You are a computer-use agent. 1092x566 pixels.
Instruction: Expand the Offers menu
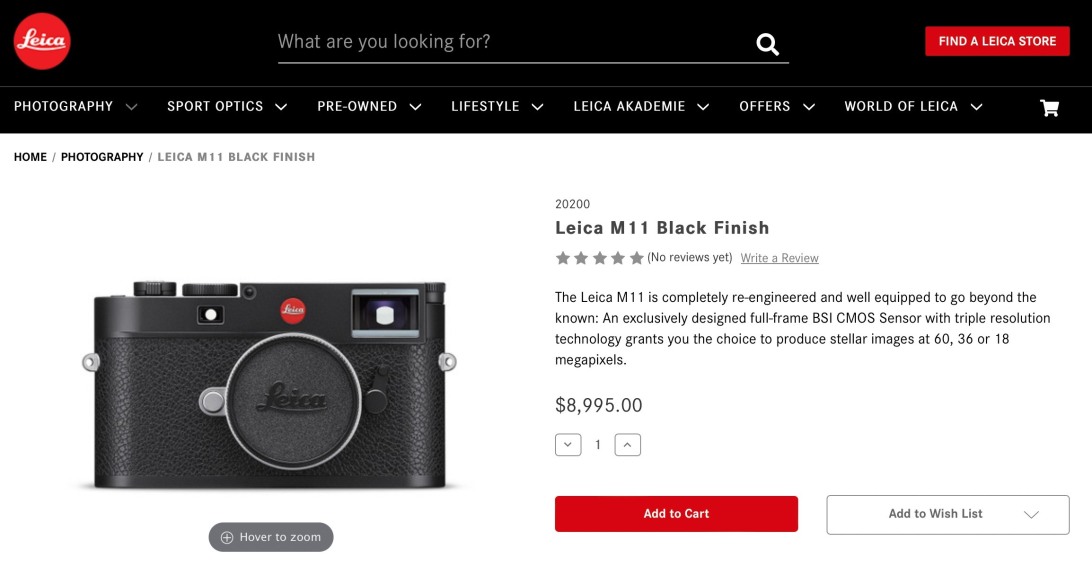(x=777, y=107)
